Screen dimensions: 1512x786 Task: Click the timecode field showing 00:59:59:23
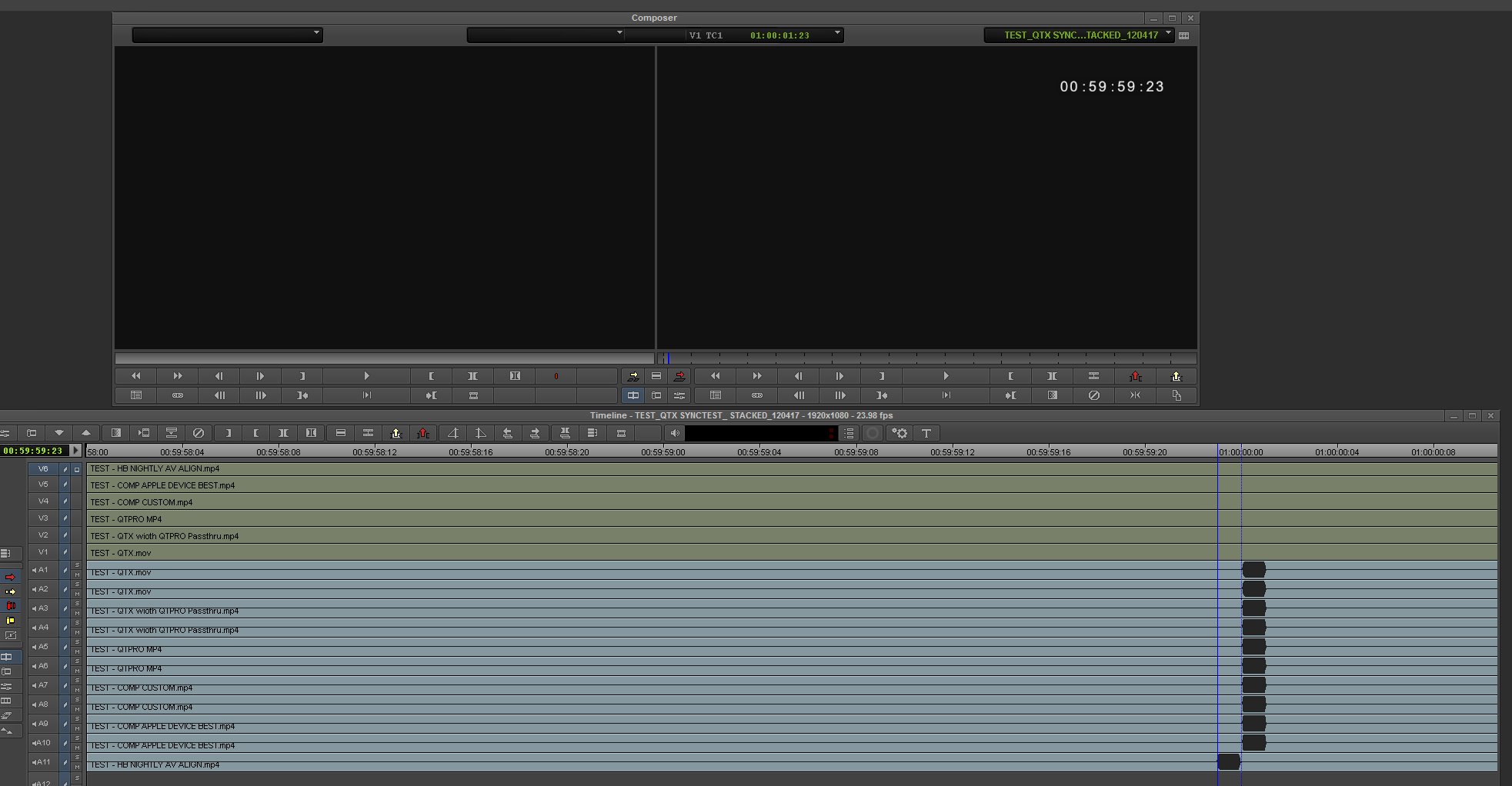pyautogui.click(x=35, y=450)
